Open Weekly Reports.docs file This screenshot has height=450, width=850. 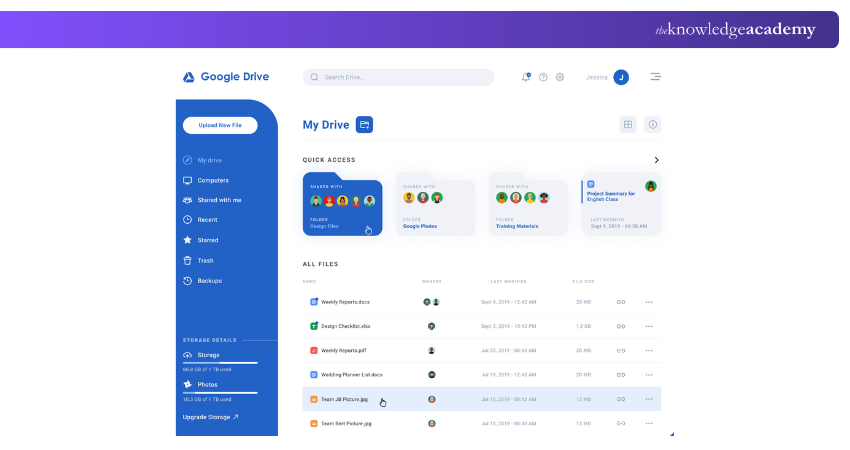345,302
